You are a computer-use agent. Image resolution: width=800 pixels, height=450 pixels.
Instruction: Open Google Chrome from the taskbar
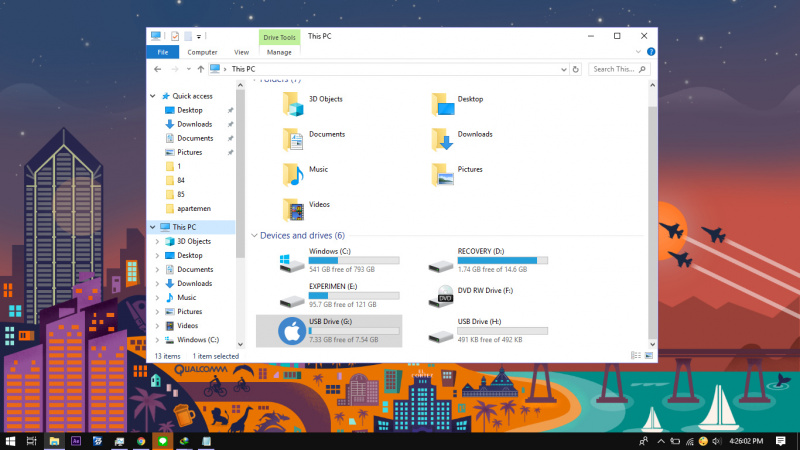point(141,441)
